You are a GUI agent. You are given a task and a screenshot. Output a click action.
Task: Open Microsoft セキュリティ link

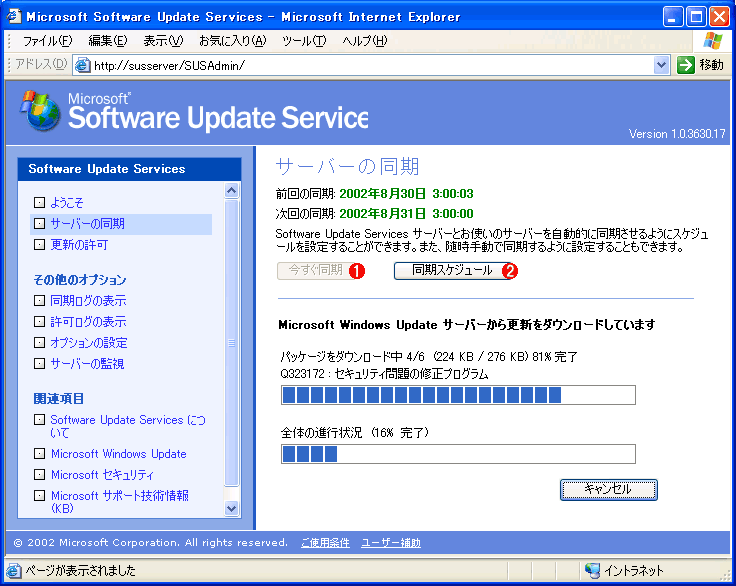(102, 475)
